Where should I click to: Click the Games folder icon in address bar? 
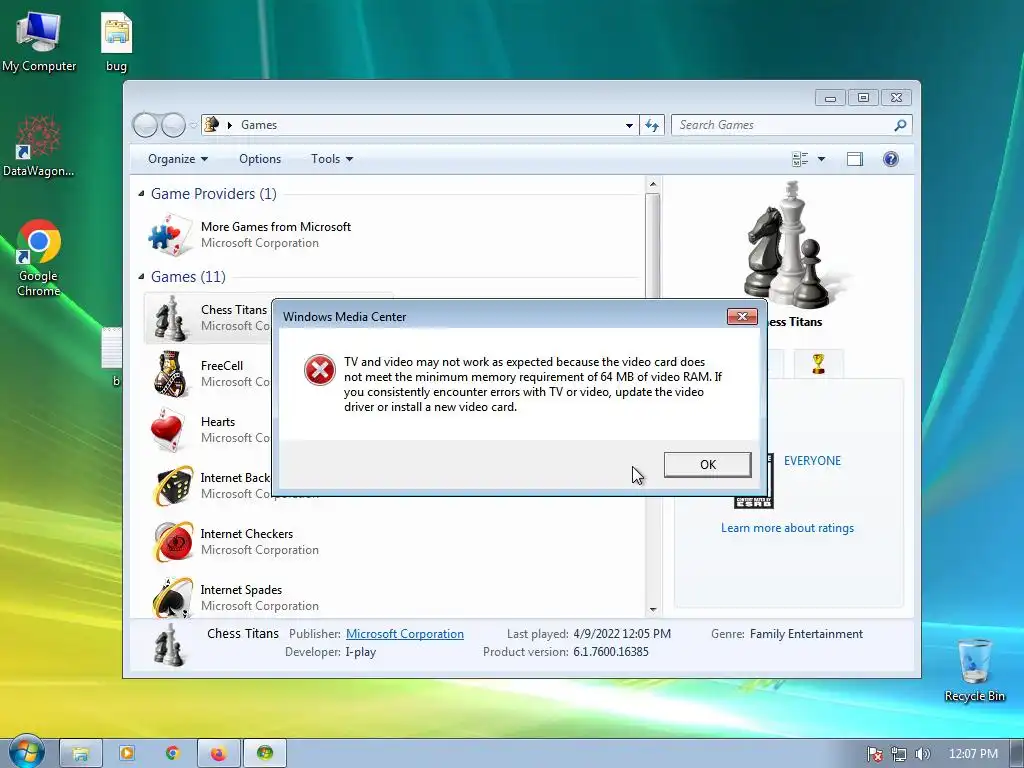point(211,124)
